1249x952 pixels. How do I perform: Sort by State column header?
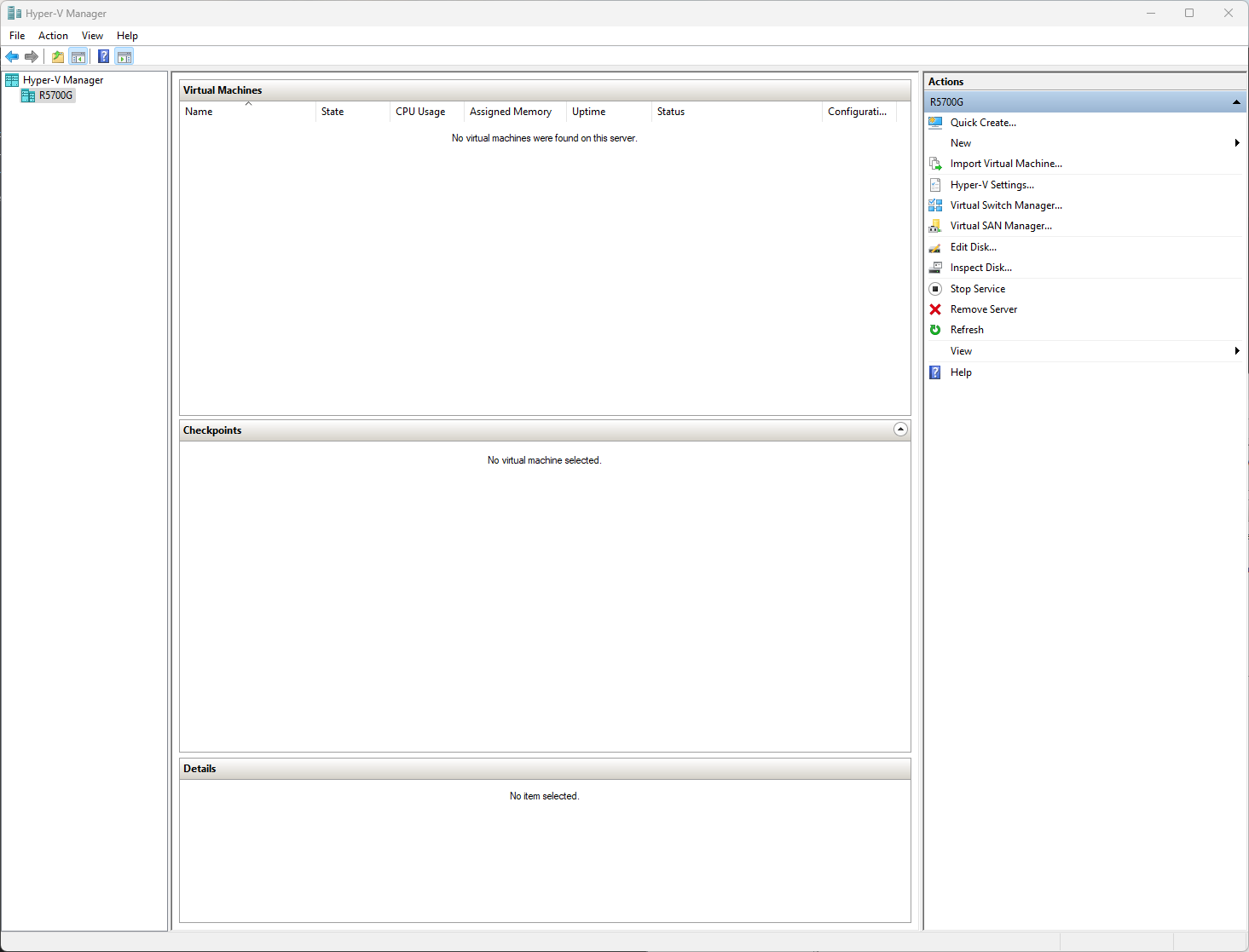coord(352,112)
